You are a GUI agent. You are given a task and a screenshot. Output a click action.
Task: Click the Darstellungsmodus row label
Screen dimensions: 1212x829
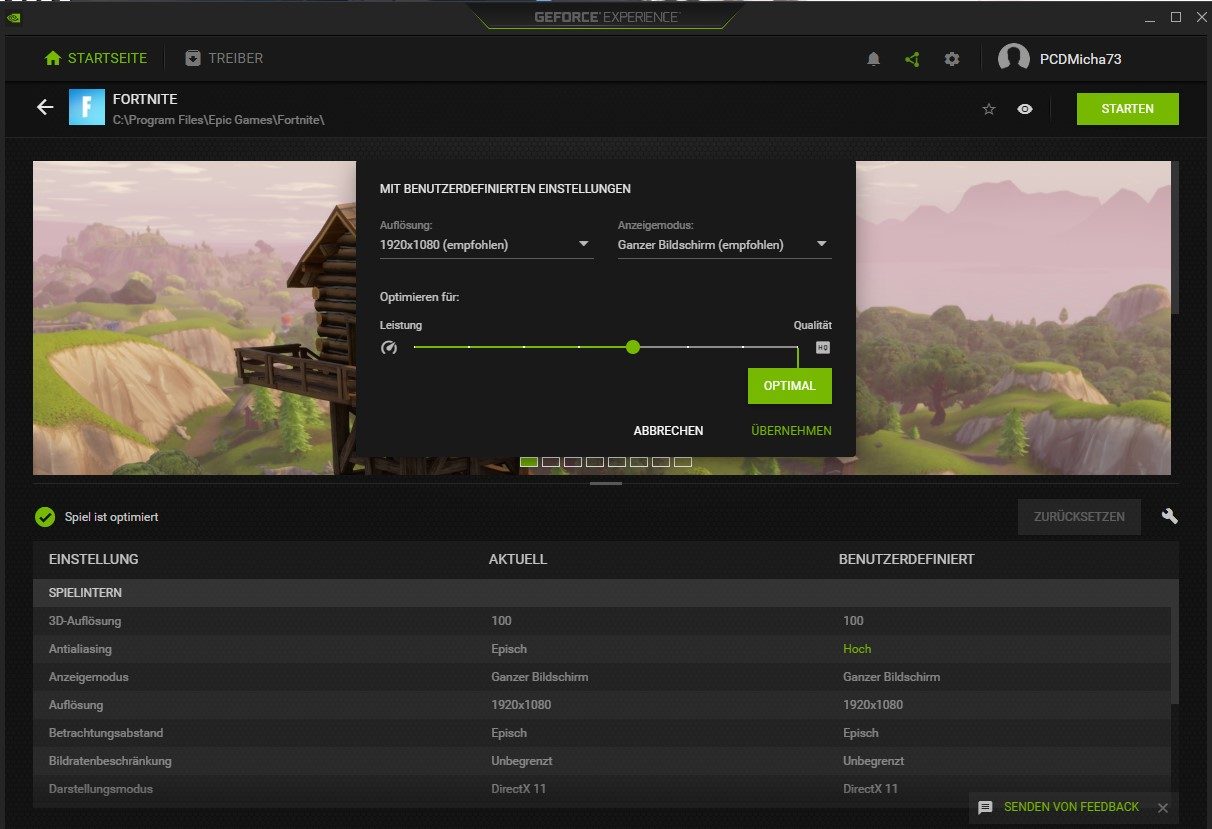(x=101, y=789)
